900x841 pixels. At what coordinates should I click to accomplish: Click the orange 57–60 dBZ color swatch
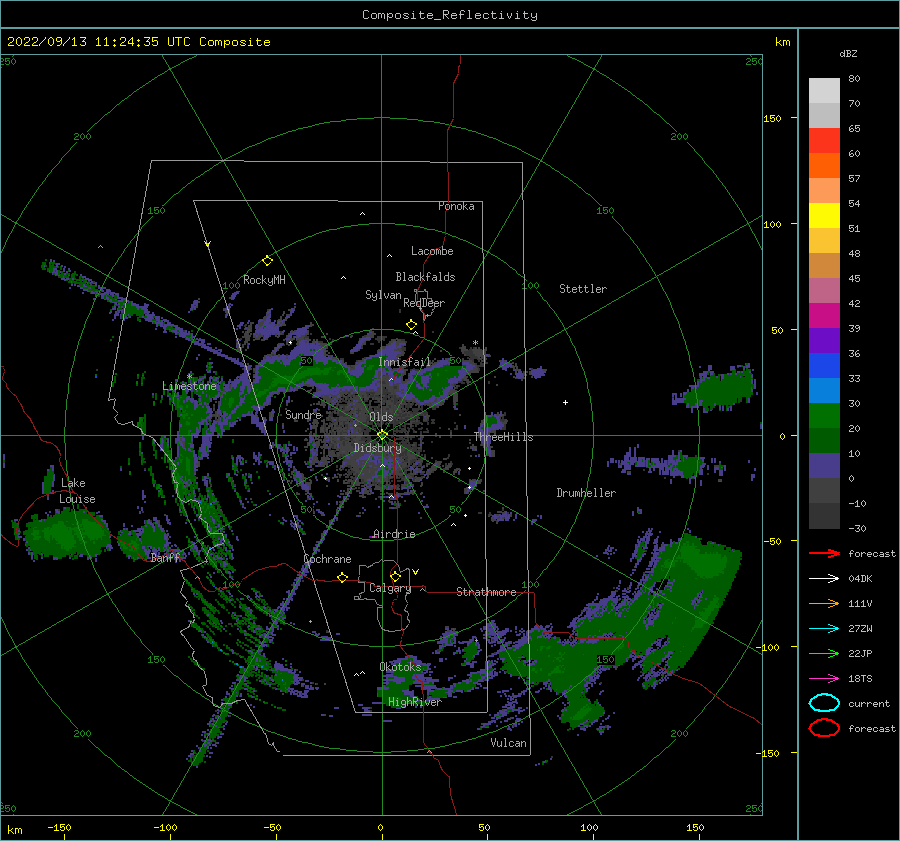[824, 166]
